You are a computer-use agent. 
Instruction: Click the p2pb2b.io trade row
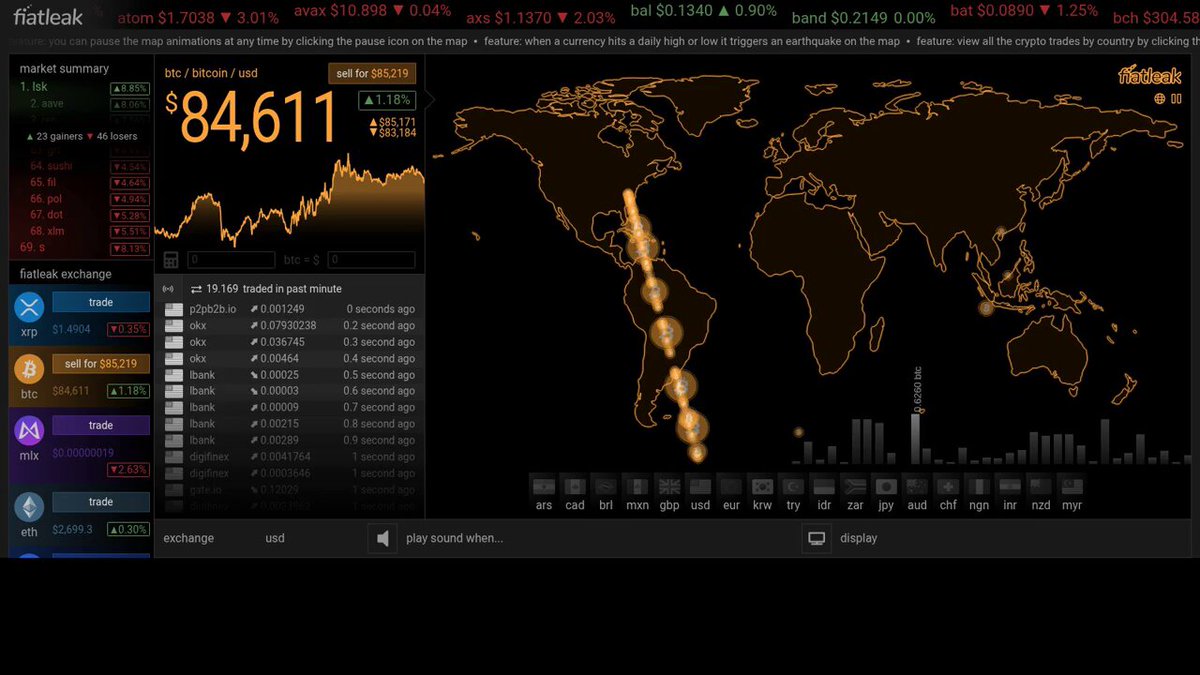pyautogui.click(x=290, y=309)
